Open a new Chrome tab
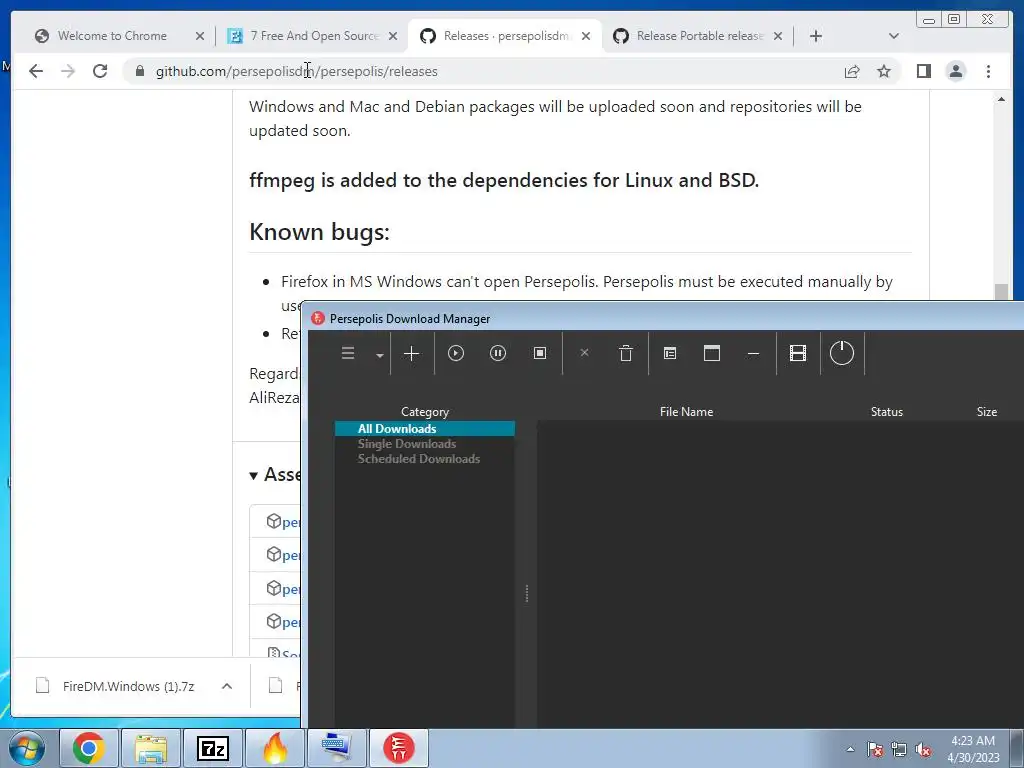Viewport: 1024px width, 768px height. pyautogui.click(x=816, y=36)
